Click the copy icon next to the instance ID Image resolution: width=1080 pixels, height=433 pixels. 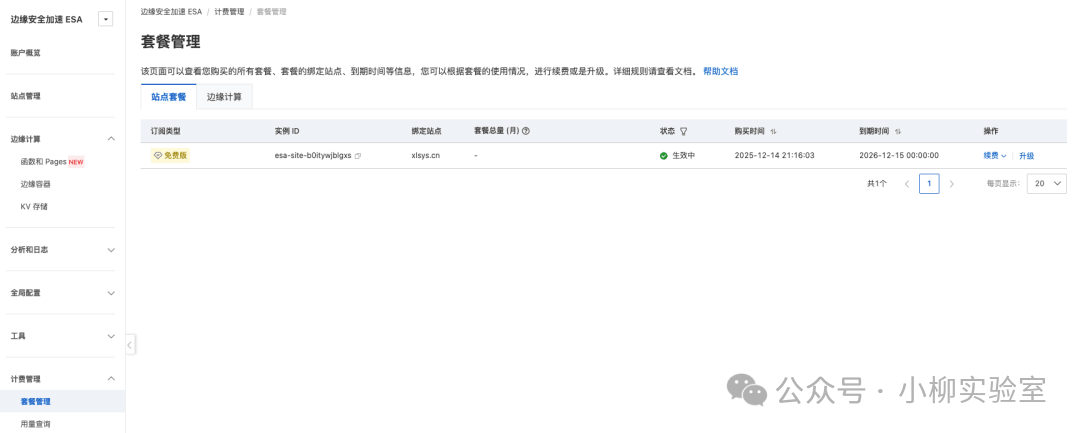pos(358,156)
